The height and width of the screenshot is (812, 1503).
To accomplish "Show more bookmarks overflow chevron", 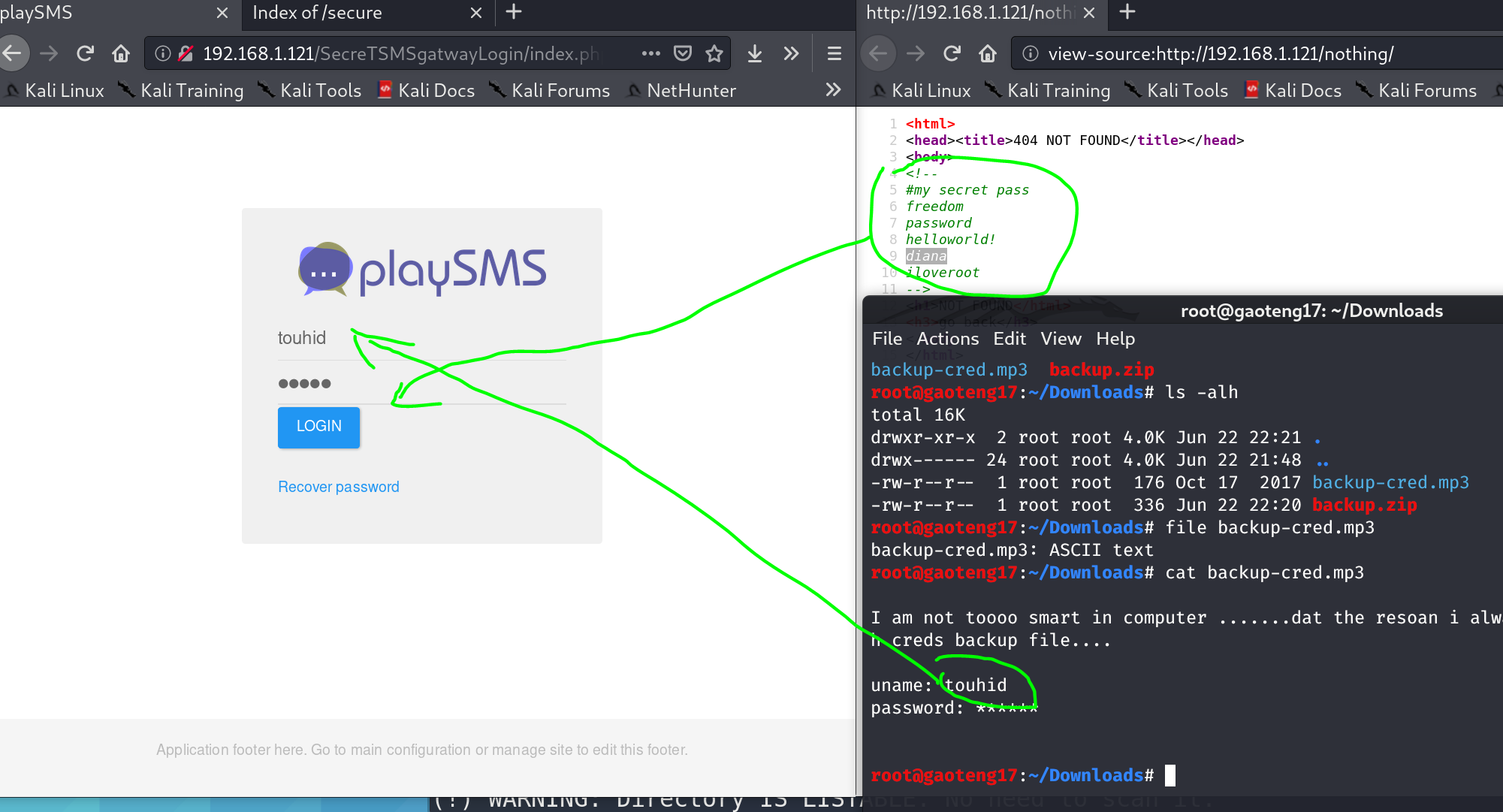I will click(833, 90).
